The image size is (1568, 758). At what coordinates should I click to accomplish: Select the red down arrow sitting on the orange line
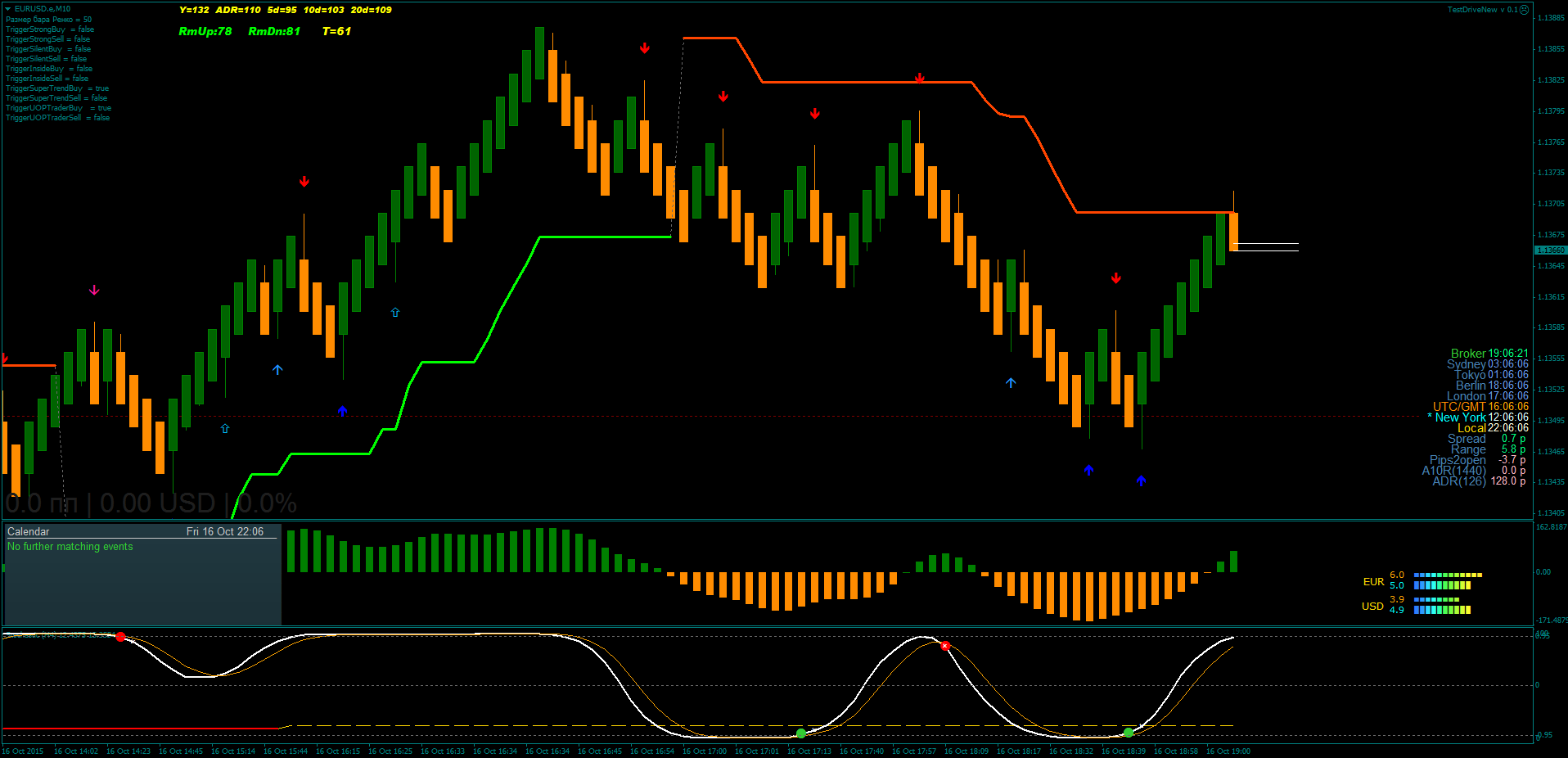920,79
